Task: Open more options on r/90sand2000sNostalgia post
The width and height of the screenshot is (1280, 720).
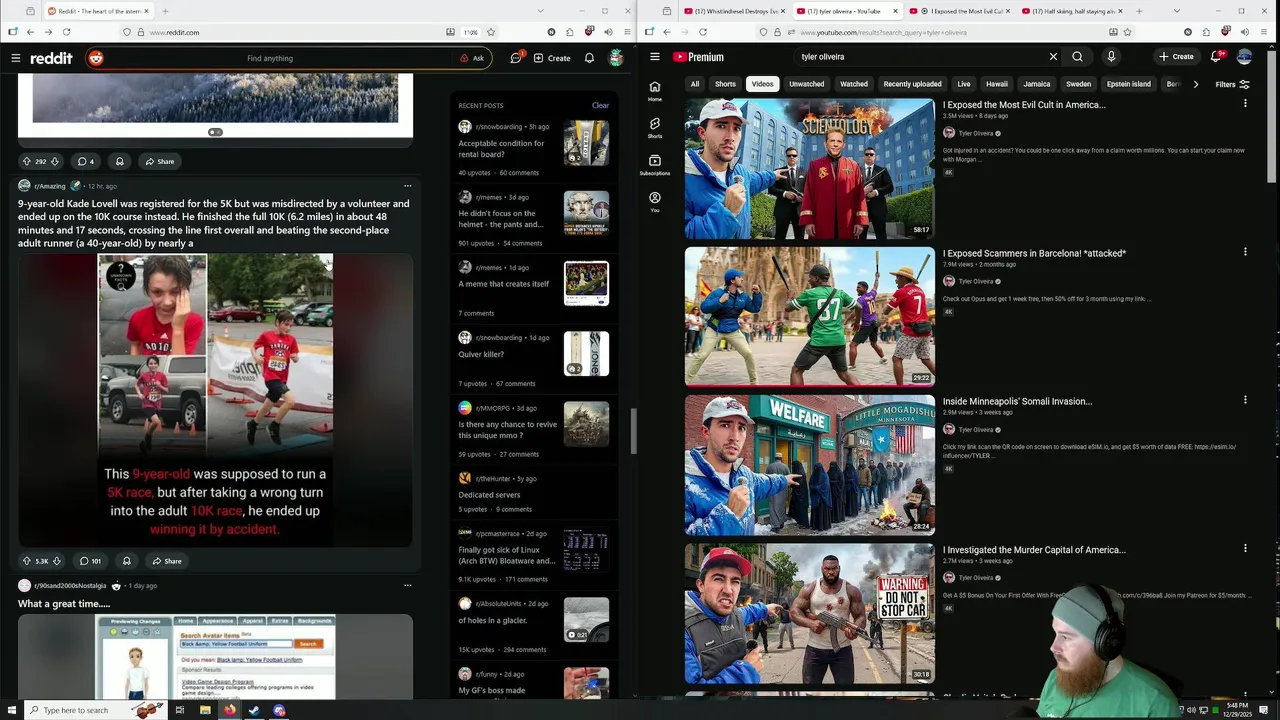Action: (x=407, y=585)
